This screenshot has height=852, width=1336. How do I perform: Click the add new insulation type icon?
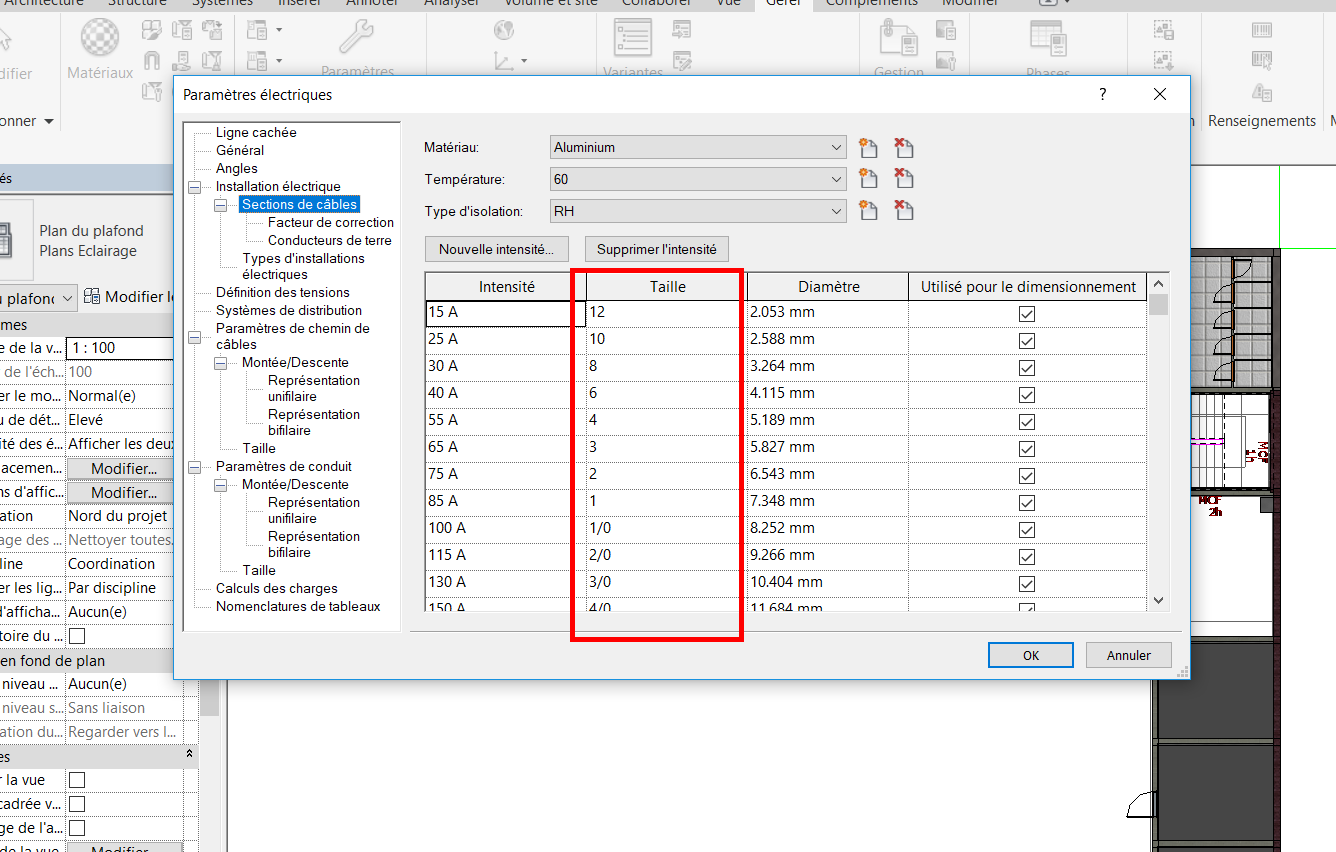click(868, 211)
